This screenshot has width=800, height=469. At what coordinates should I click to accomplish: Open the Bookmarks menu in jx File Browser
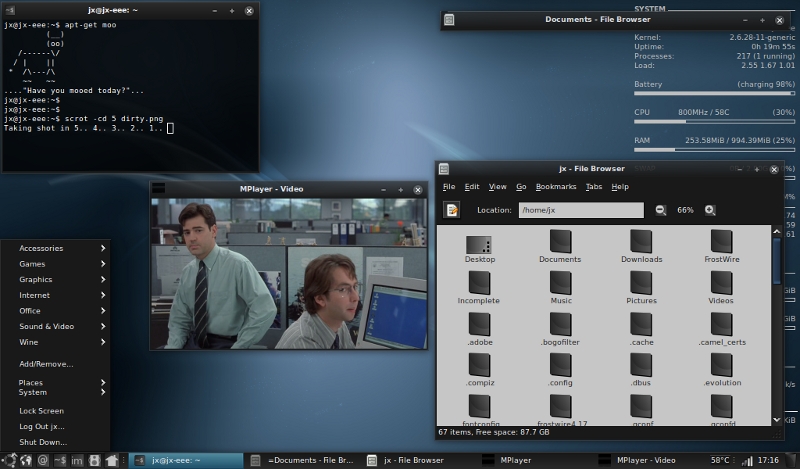click(556, 187)
